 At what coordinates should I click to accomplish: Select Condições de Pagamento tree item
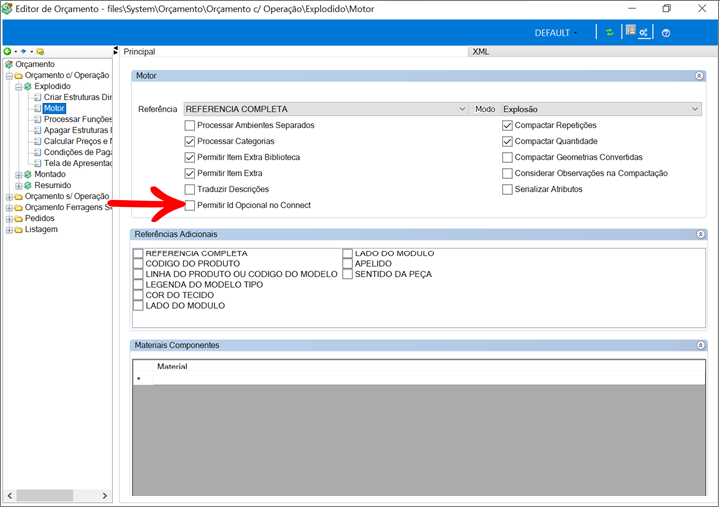point(78,153)
